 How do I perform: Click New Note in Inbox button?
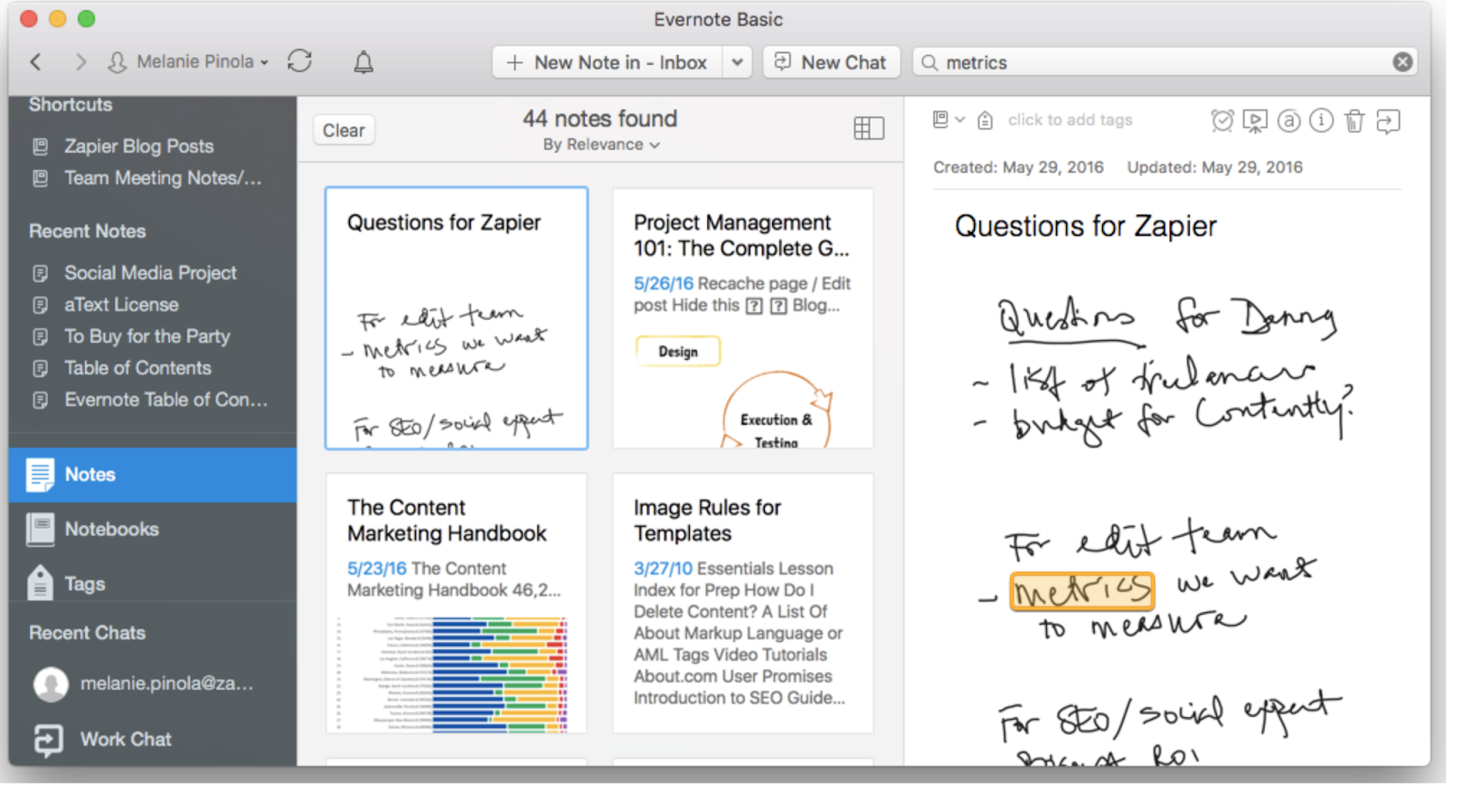coord(608,62)
